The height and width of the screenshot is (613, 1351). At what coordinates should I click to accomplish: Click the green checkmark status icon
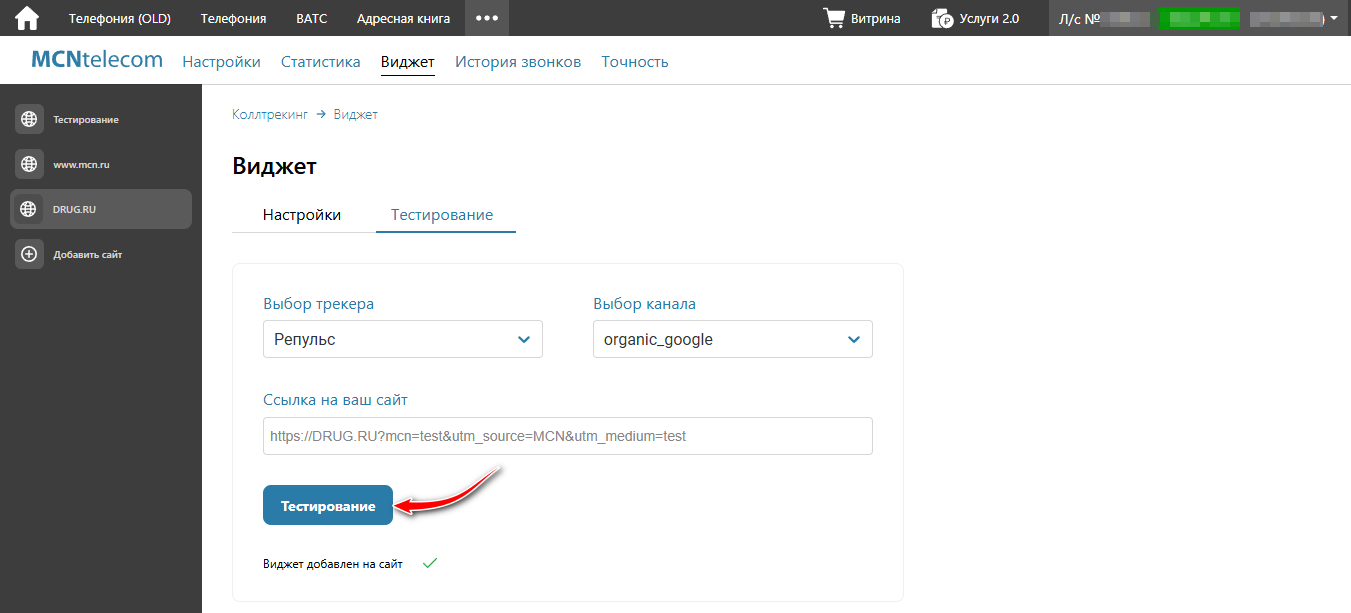430,564
